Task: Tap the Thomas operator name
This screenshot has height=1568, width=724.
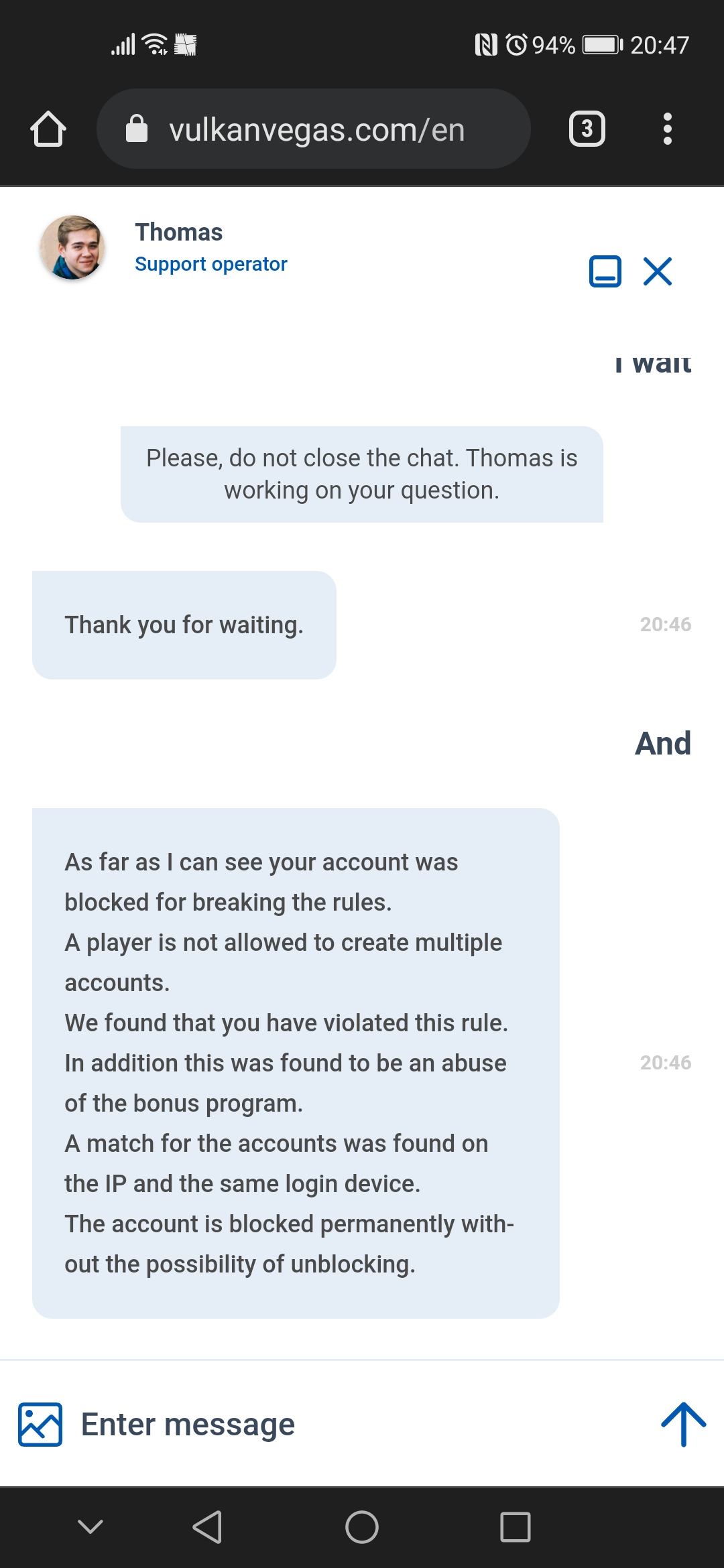Action: point(178,232)
